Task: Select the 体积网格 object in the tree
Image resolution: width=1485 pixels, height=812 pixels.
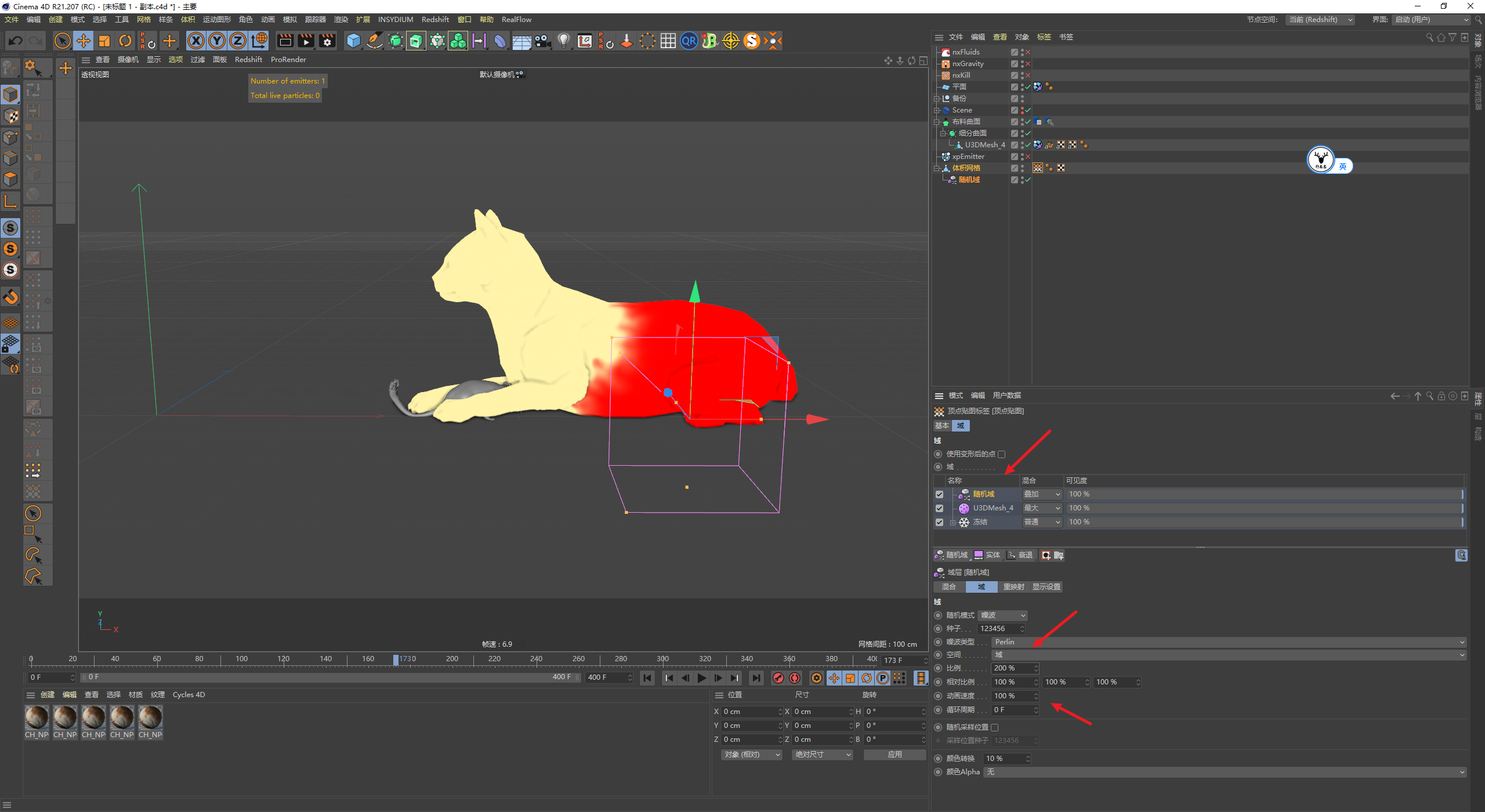Action: pyautogui.click(x=966, y=168)
